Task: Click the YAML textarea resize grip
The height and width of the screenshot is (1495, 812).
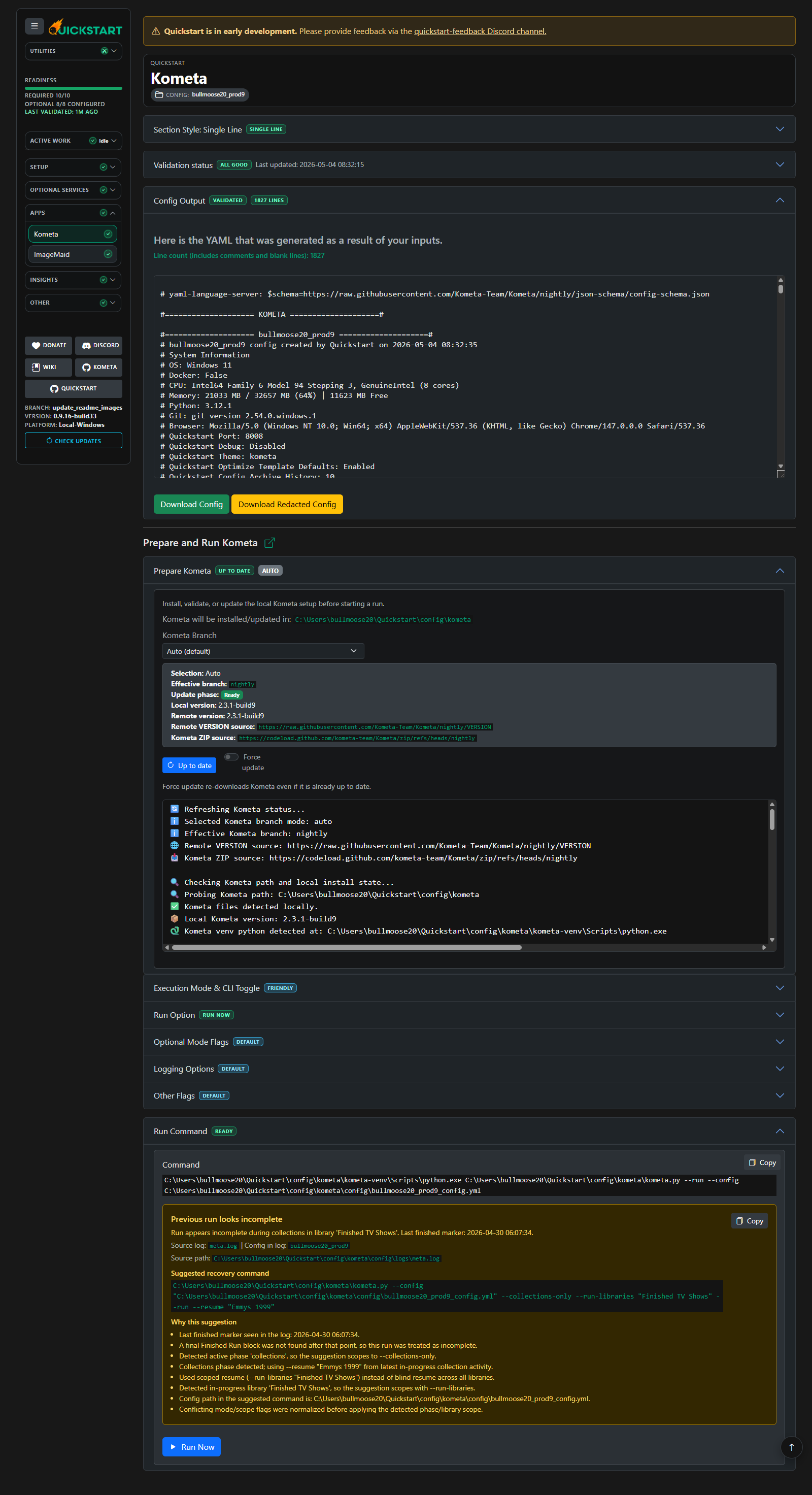Action: click(781, 474)
